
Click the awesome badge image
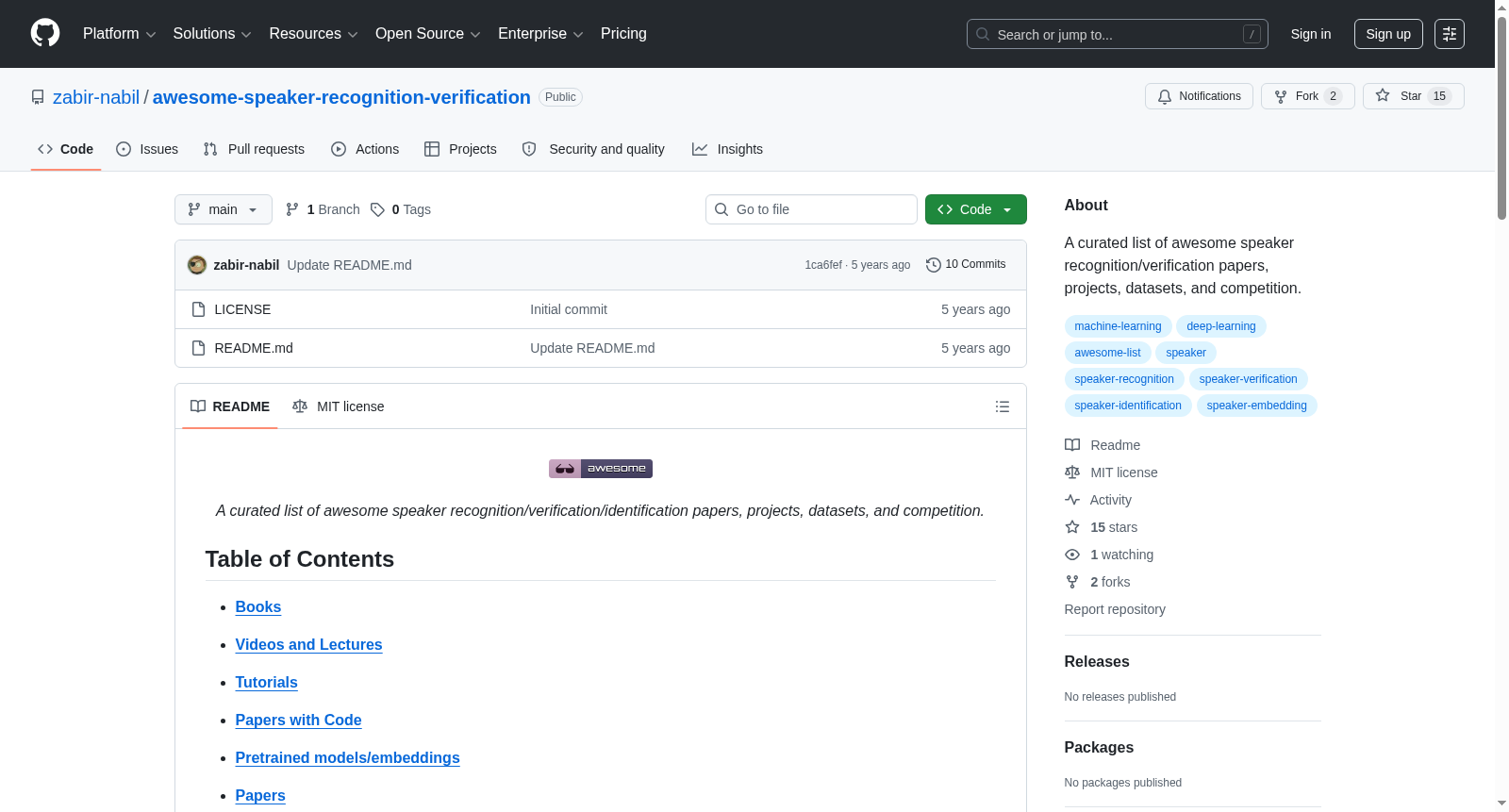(601, 469)
